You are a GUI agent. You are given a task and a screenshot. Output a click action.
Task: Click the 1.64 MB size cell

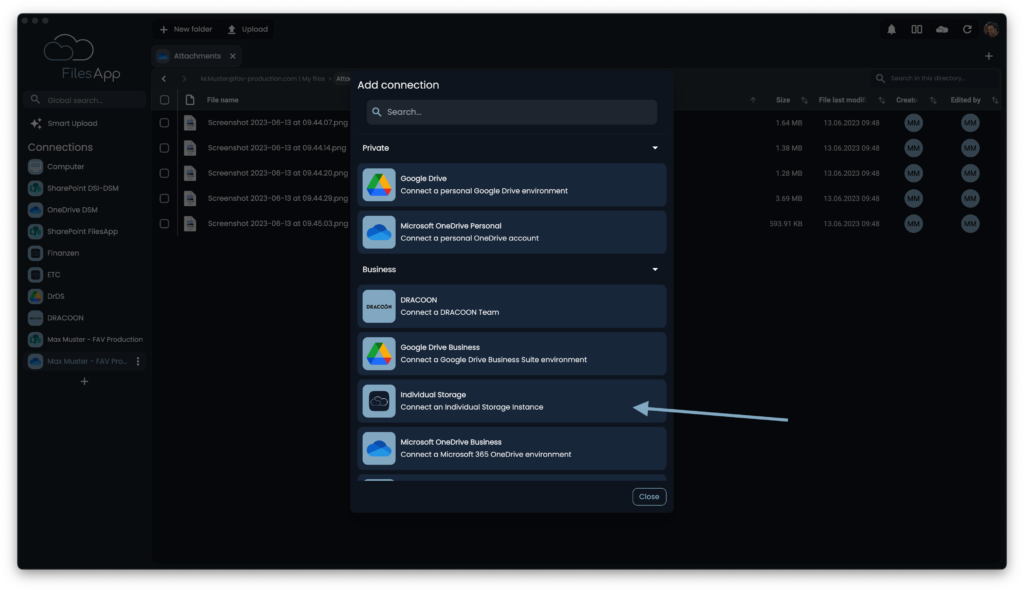(789, 123)
